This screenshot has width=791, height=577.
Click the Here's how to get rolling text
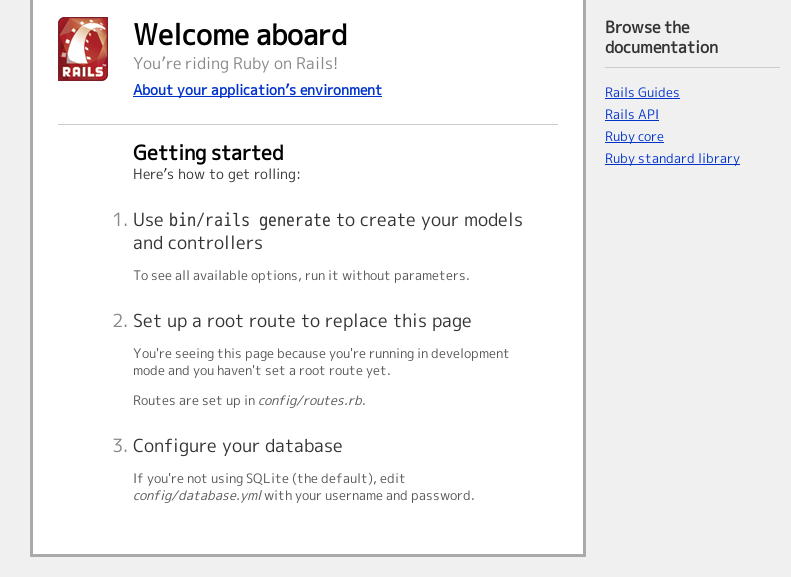[216, 175]
